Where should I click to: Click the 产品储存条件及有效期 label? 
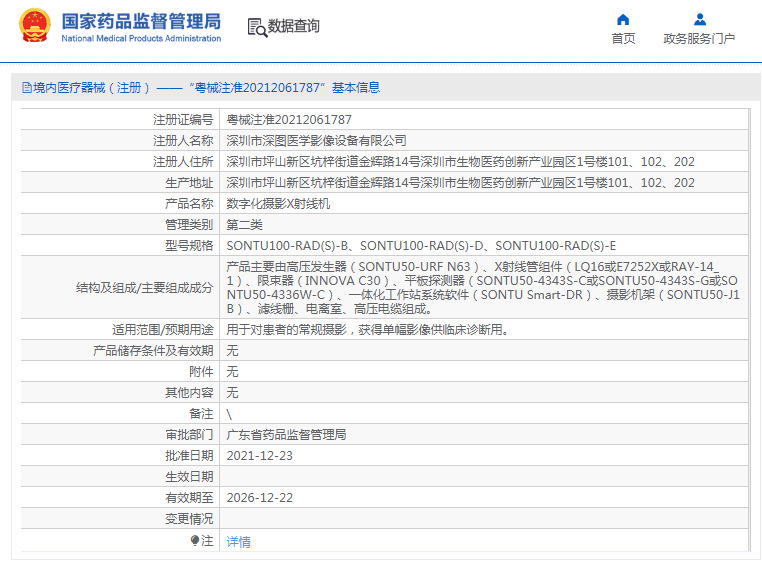point(153,350)
